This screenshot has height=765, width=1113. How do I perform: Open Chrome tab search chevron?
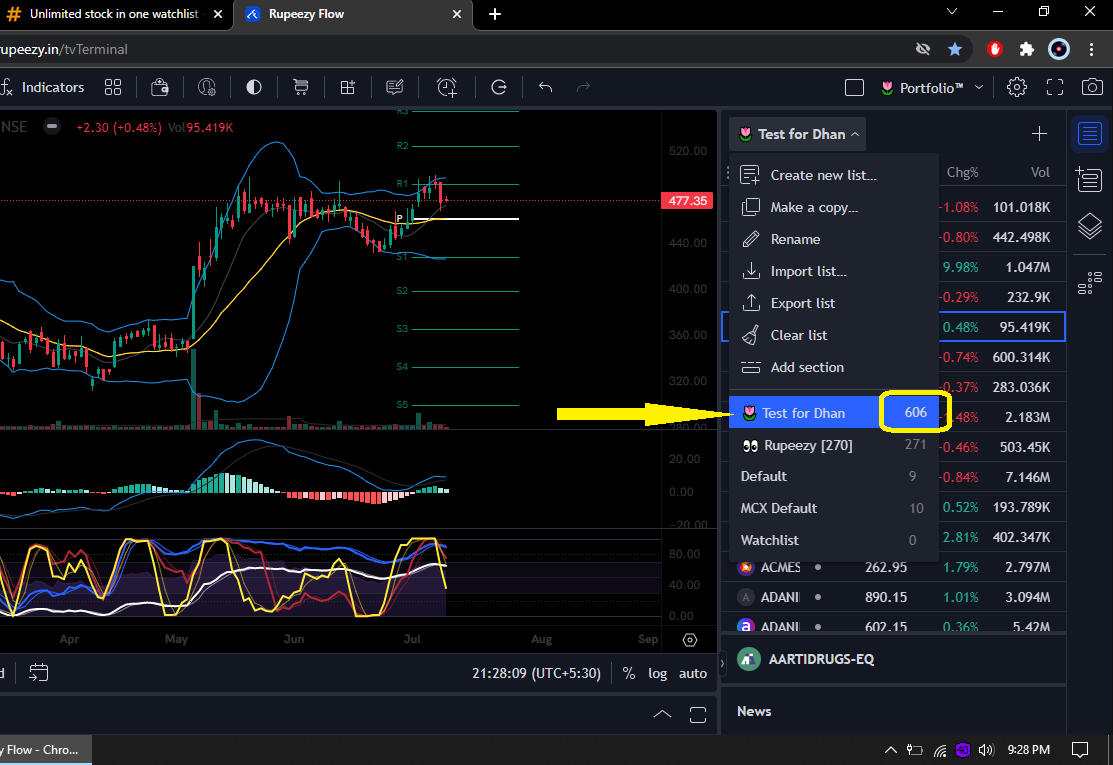[952, 12]
